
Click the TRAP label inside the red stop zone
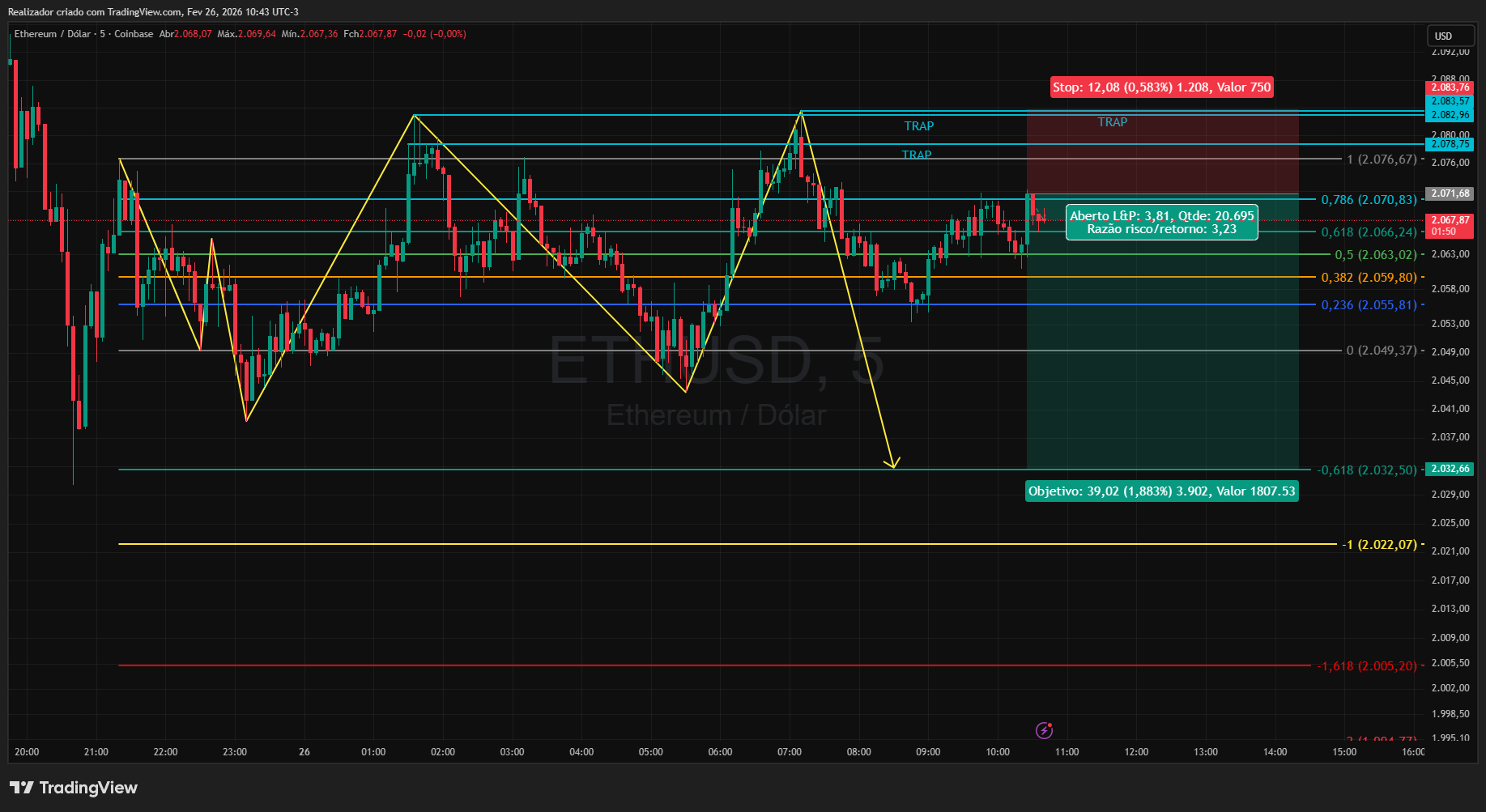click(x=1112, y=122)
